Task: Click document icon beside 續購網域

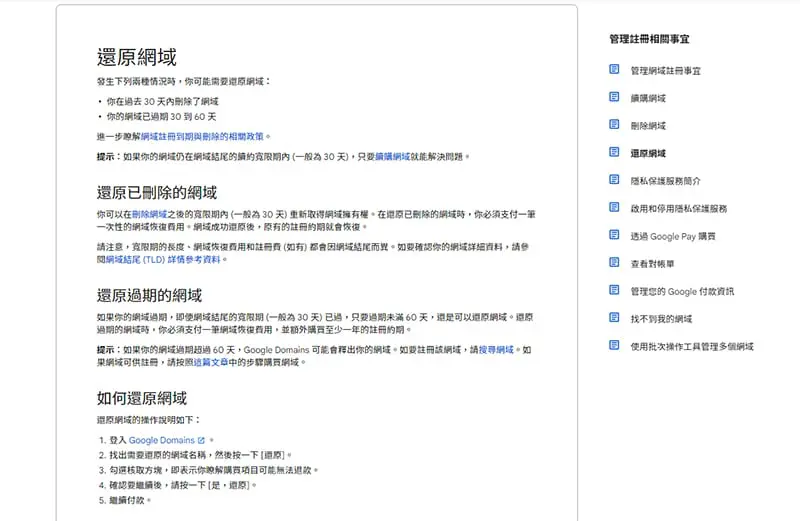Action: [x=614, y=98]
